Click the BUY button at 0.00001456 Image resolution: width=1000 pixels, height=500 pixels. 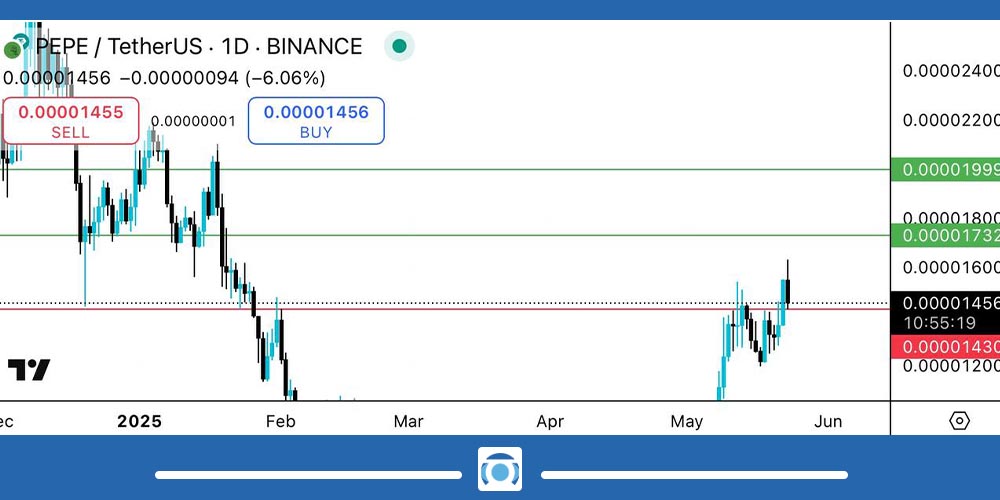[316, 120]
